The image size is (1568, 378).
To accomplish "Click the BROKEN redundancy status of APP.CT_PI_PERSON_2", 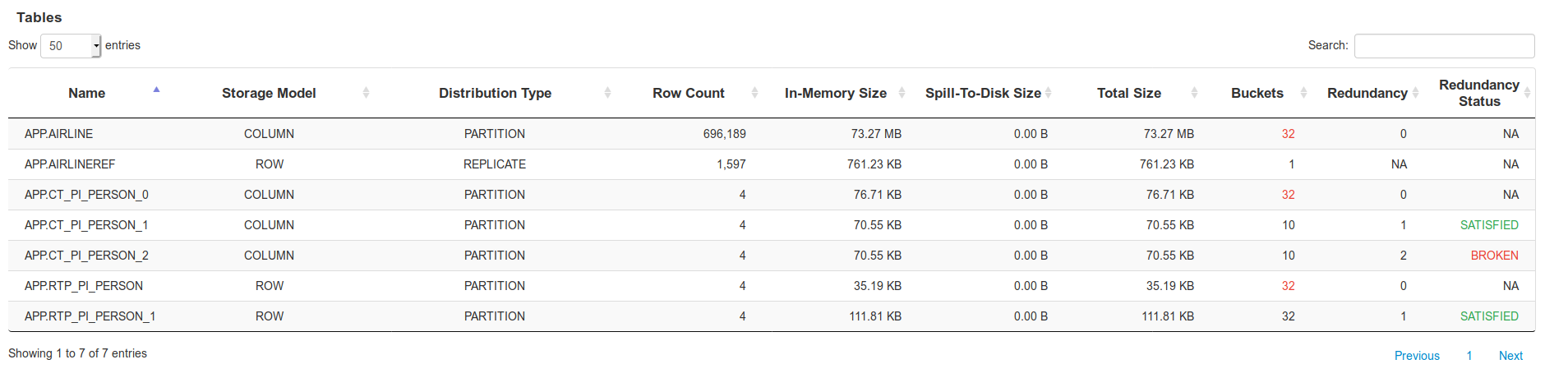I will coord(1494,256).
